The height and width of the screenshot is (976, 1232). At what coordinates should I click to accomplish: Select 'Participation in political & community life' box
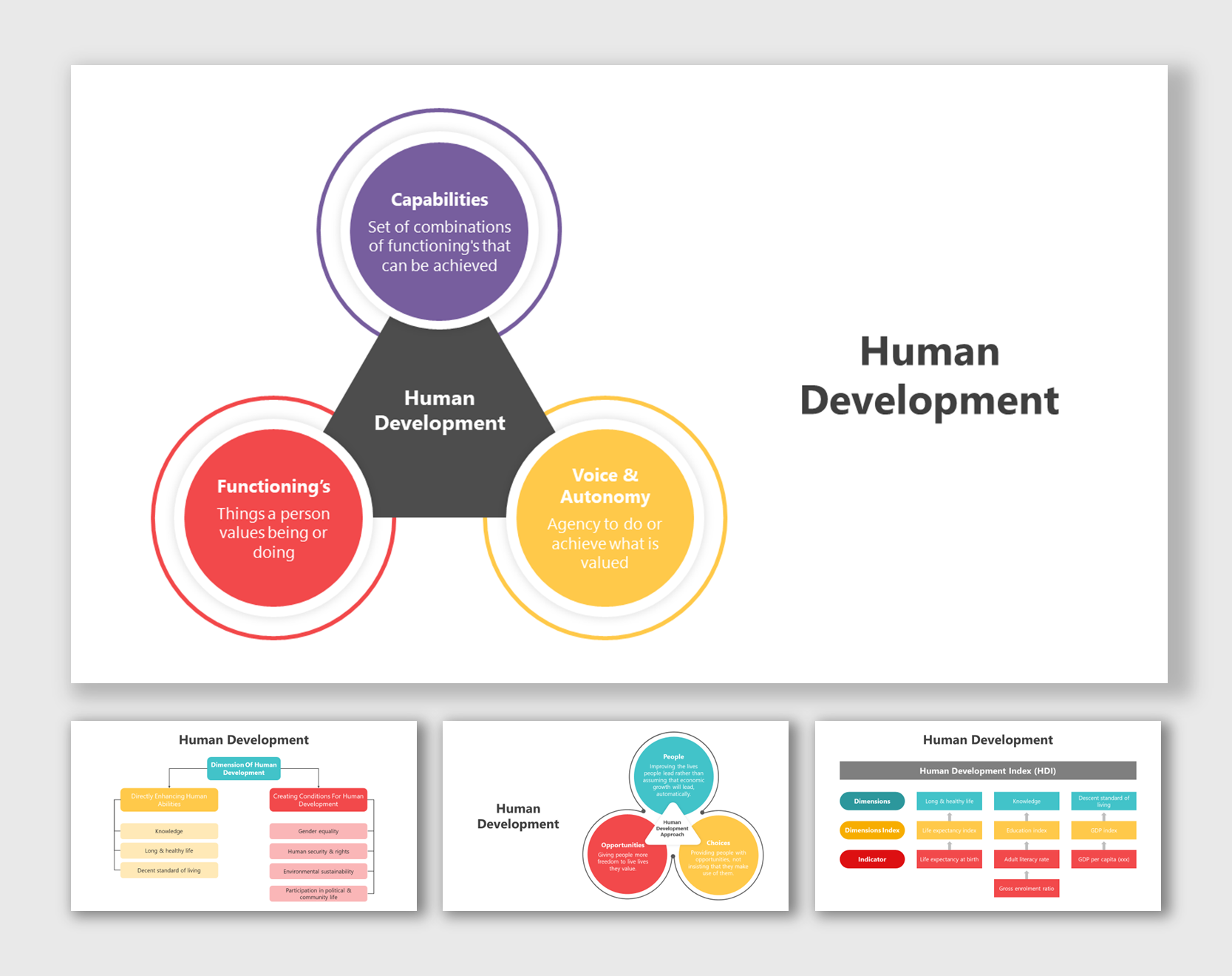tap(319, 894)
